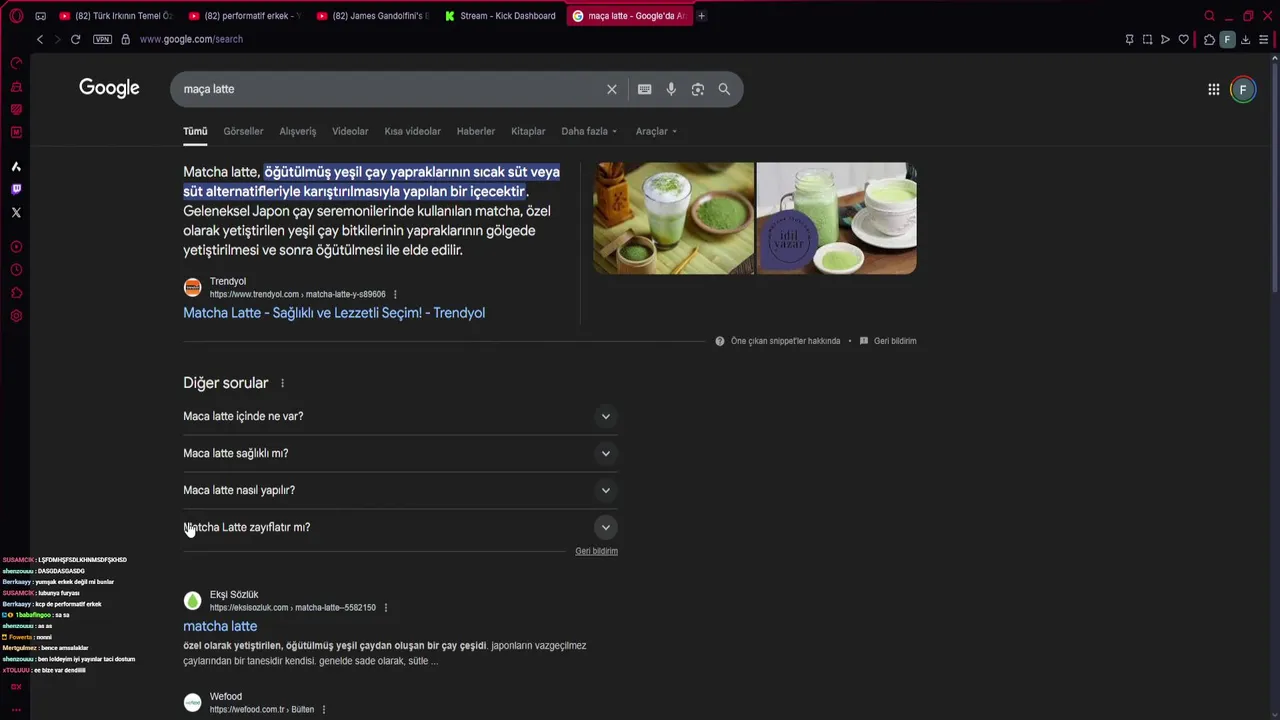
Task: Open the Google account F avatar
Action: 1243,89
